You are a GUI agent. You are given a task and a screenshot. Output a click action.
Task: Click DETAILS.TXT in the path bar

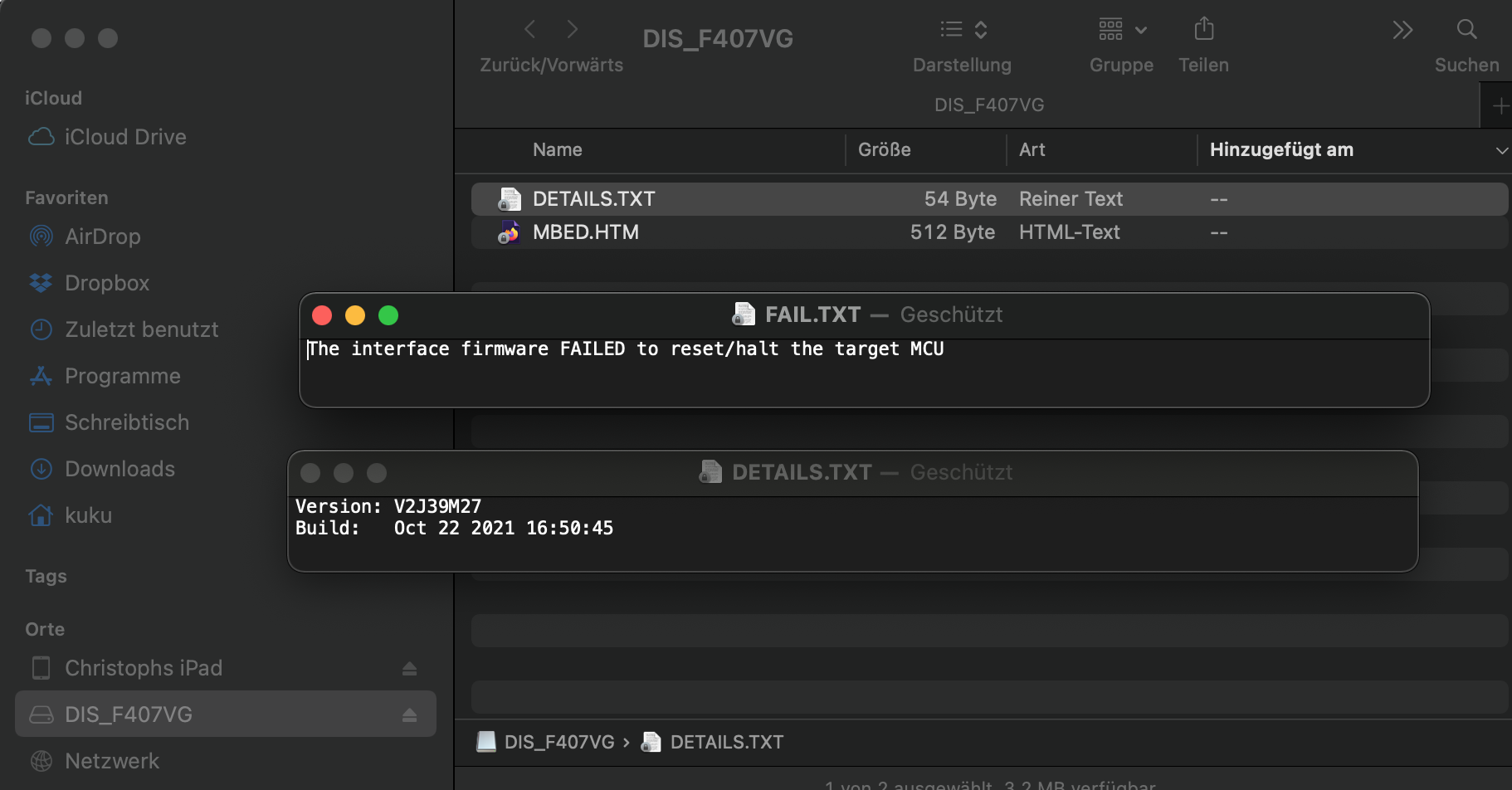[727, 742]
